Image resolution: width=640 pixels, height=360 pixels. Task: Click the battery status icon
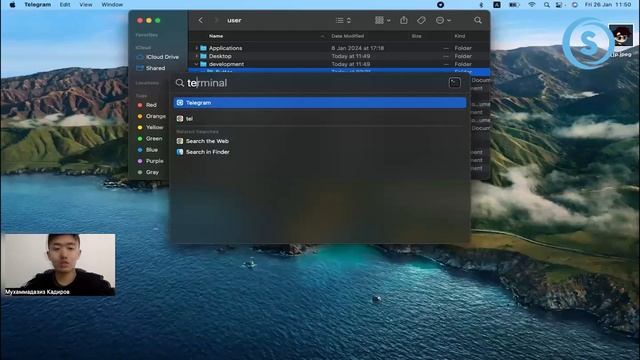[514, 4]
